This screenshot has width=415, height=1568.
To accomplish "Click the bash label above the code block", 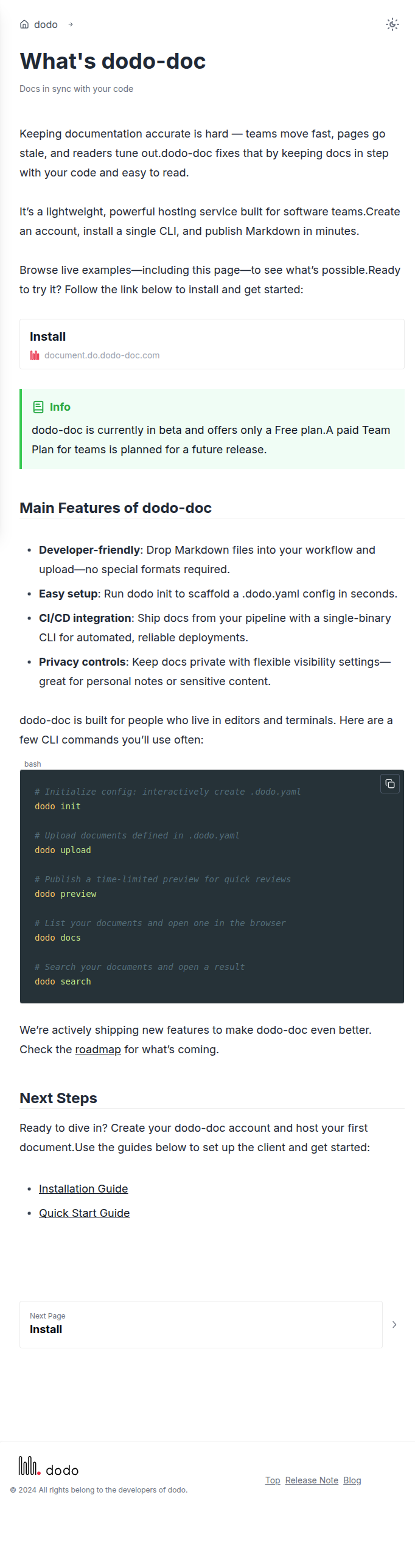I will tap(33, 764).
